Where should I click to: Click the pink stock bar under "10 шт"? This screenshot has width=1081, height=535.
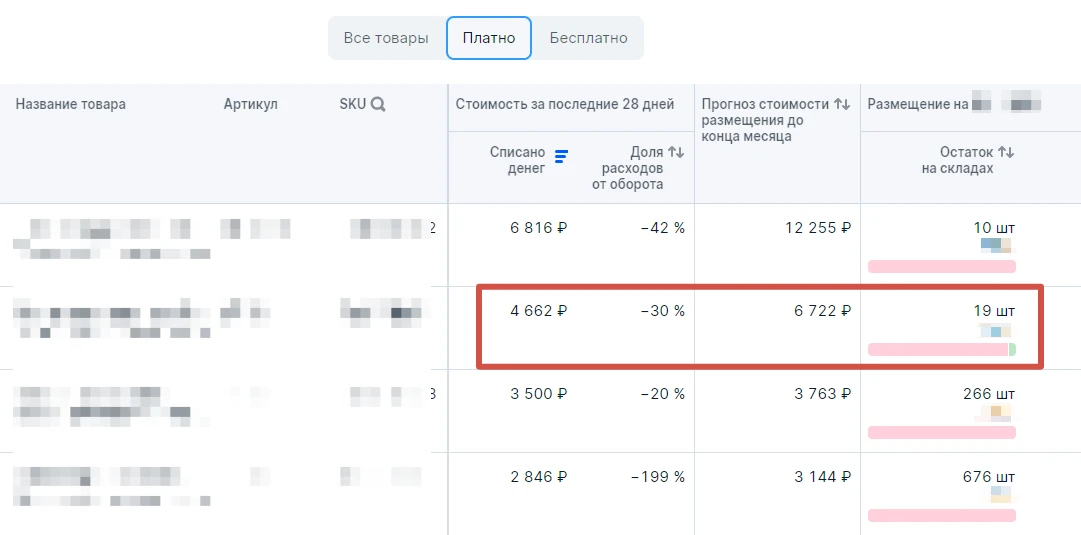tap(941, 266)
